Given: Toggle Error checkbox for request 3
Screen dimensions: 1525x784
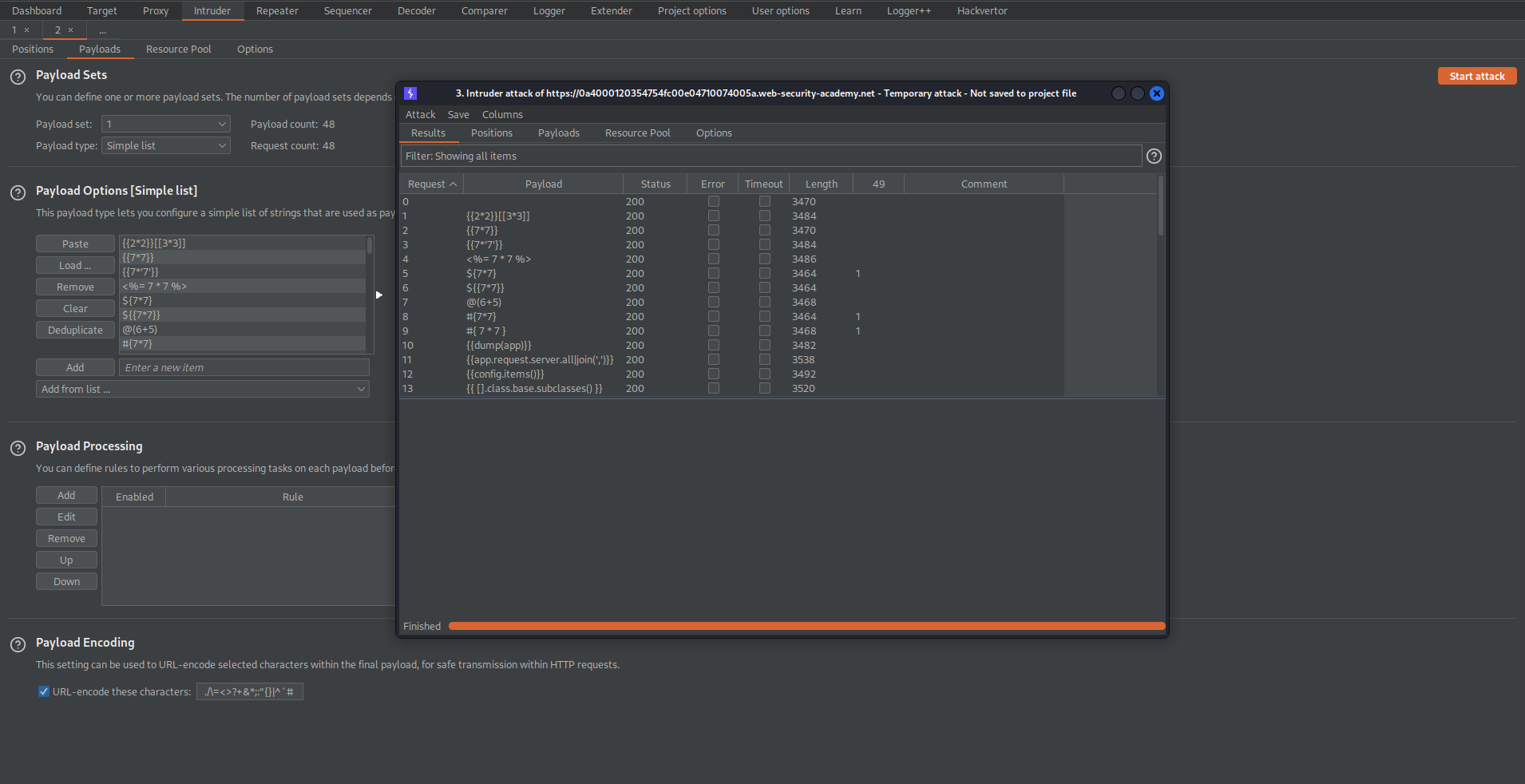Looking at the screenshot, I should [714, 244].
